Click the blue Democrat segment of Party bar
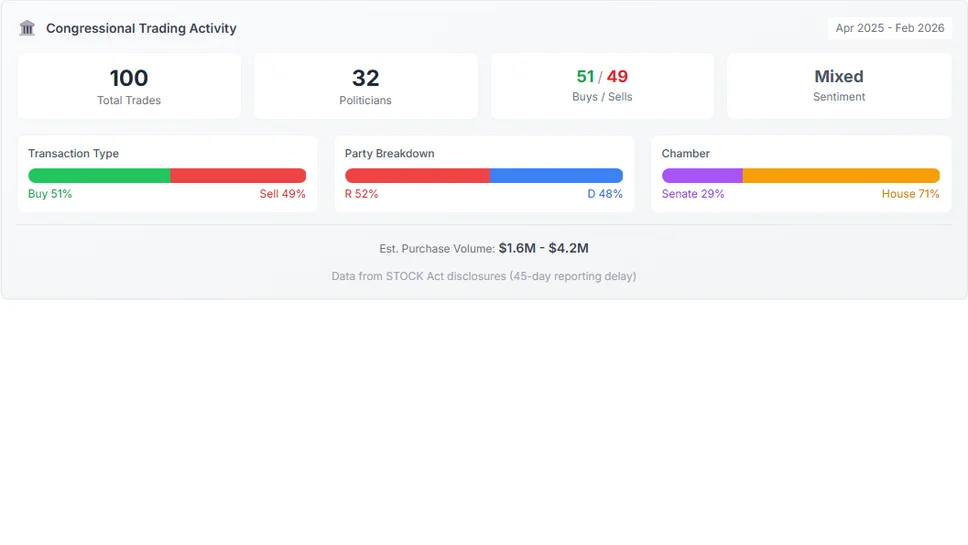The image size is (968, 545). [x=556, y=175]
